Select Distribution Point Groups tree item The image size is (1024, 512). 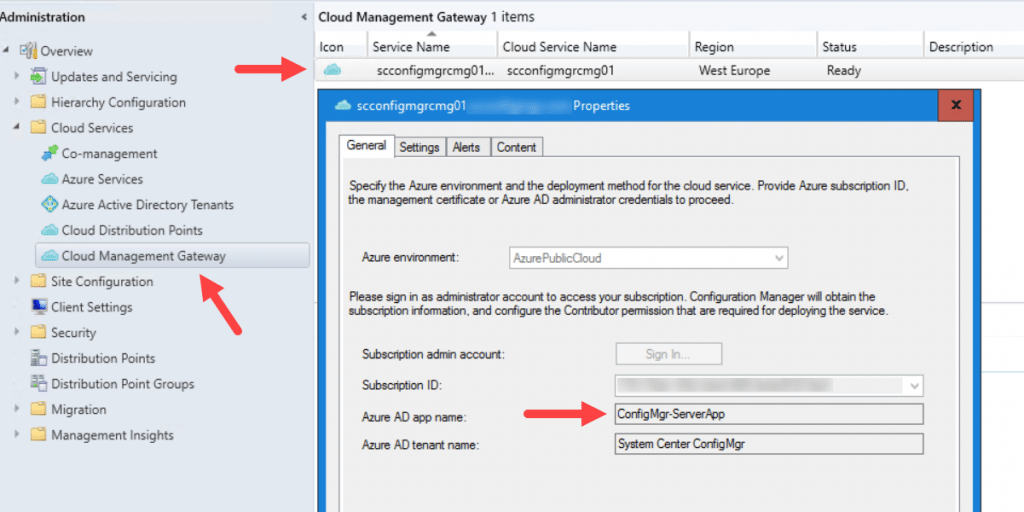(123, 384)
